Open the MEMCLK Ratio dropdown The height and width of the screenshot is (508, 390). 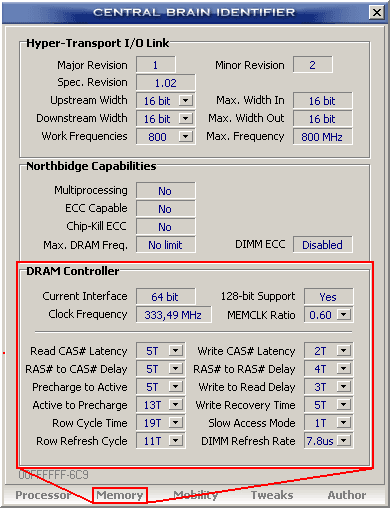[344, 314]
